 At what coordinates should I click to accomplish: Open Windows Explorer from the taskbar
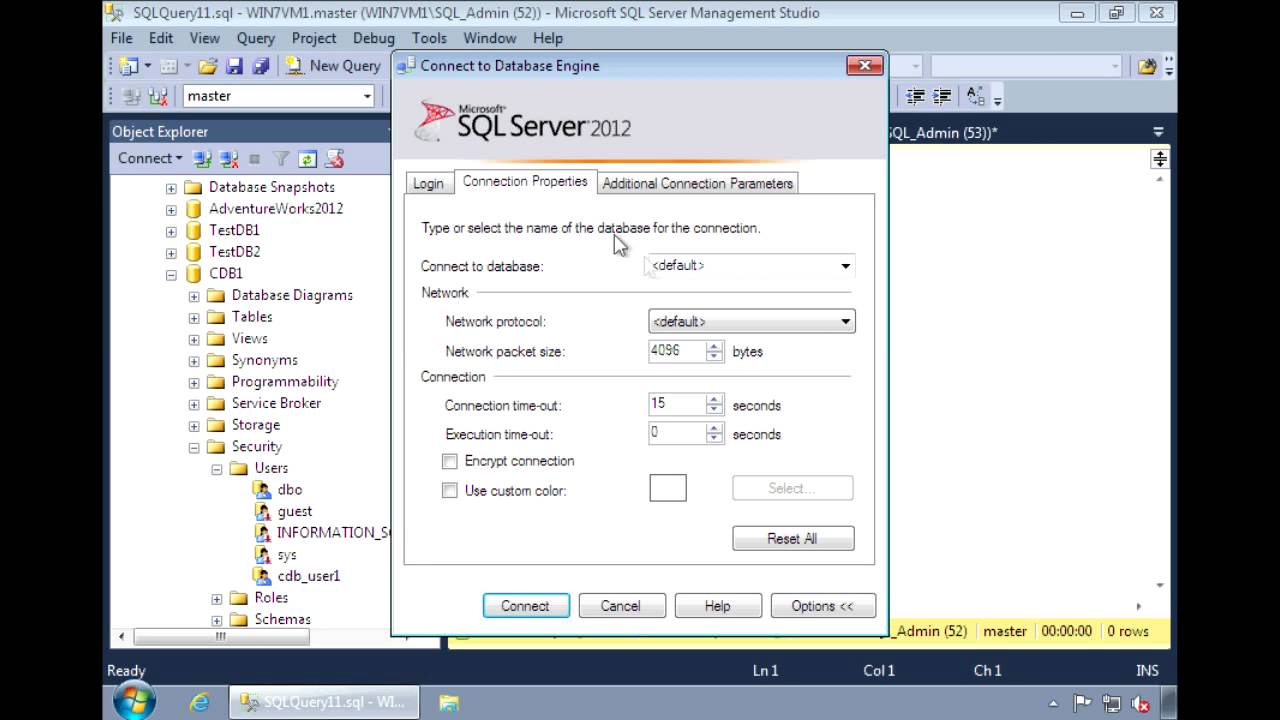(x=448, y=703)
